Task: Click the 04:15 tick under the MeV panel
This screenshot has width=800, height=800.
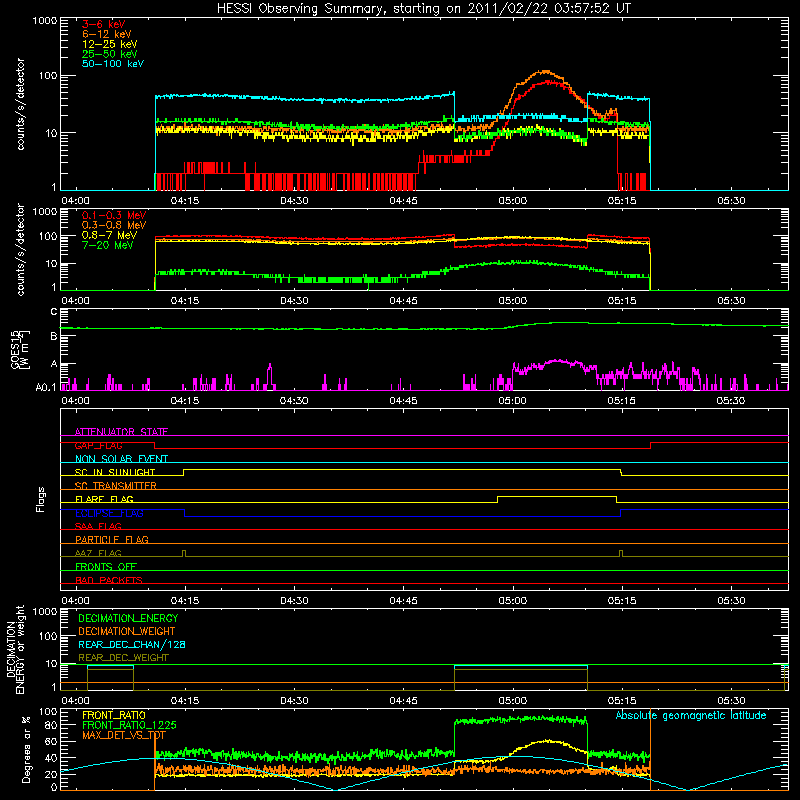Action: [x=185, y=301]
